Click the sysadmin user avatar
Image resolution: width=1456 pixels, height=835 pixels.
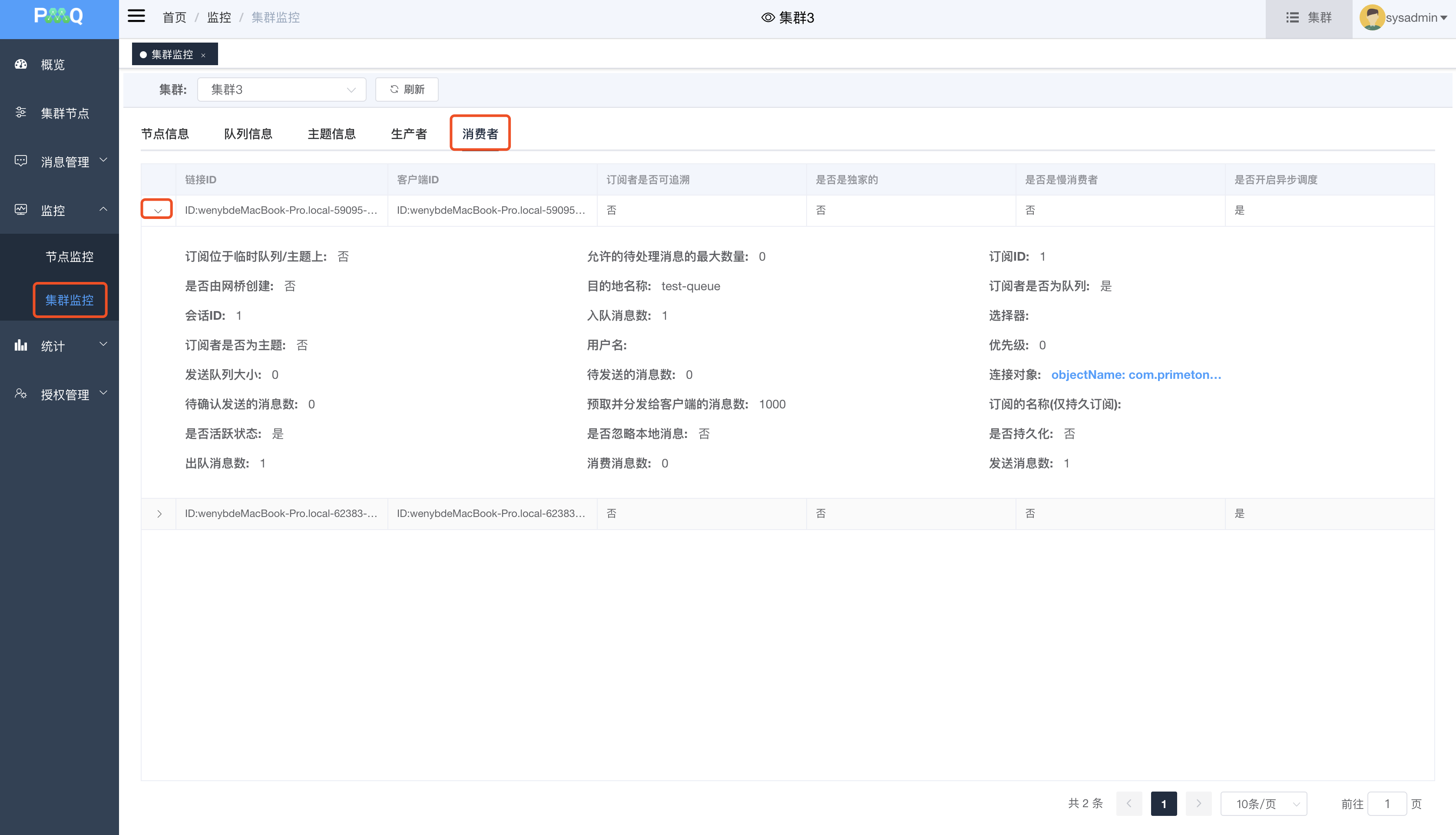(1372, 17)
